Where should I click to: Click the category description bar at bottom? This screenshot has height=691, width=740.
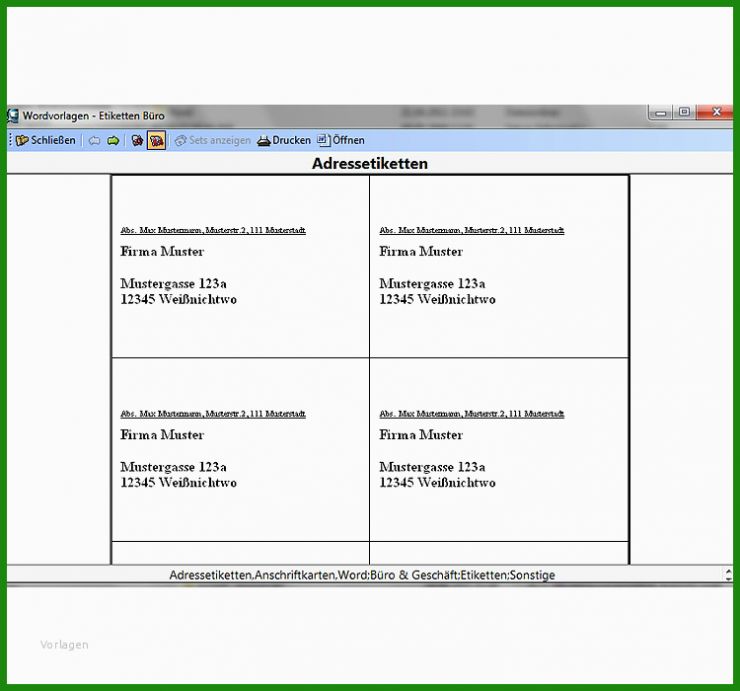click(362, 575)
